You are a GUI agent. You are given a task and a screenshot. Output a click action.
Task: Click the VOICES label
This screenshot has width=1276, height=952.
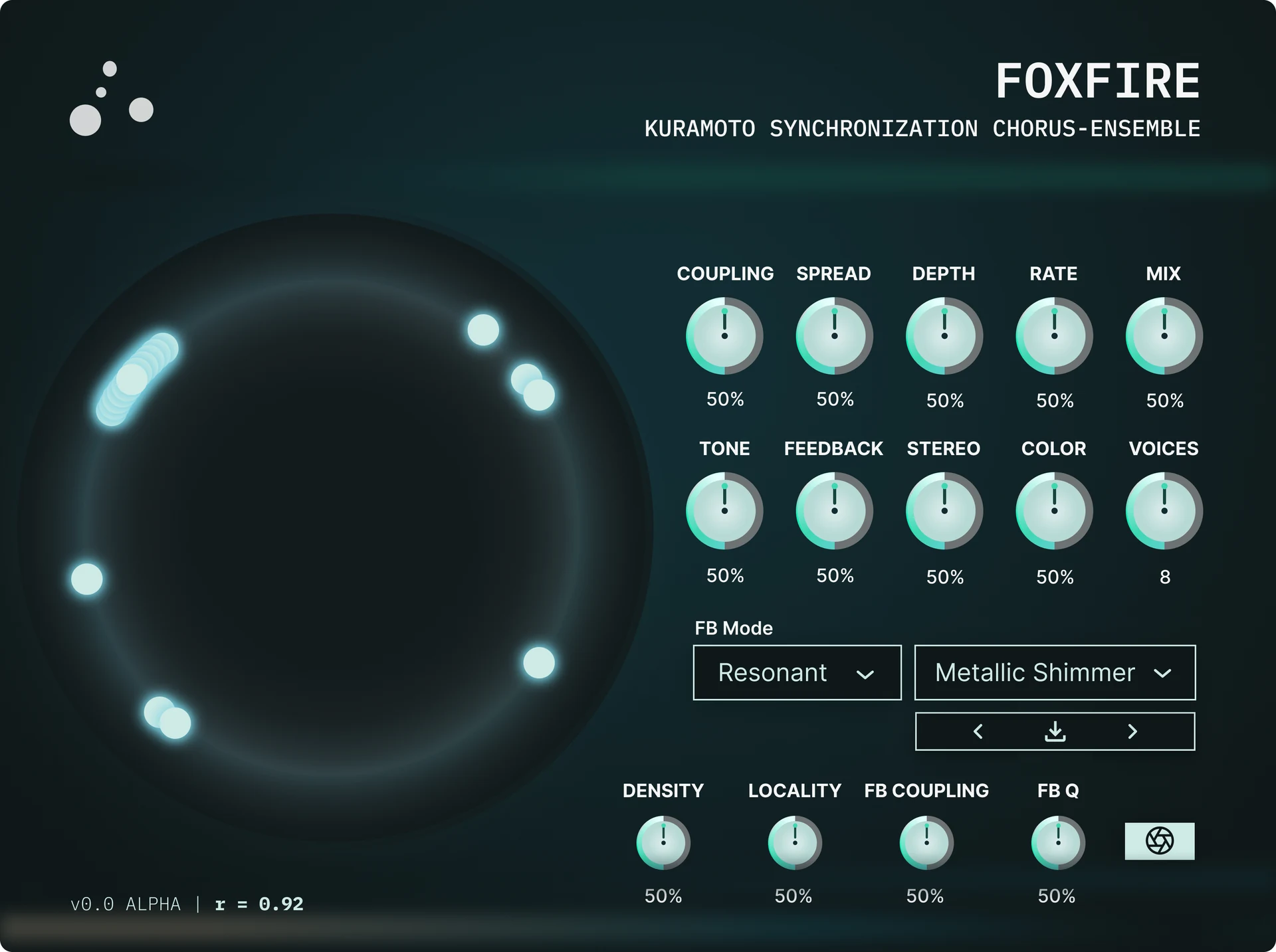point(1164,449)
